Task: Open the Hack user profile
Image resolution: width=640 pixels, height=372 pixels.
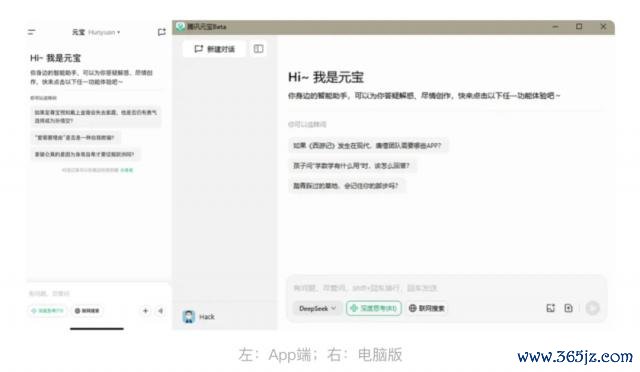Action: point(199,317)
